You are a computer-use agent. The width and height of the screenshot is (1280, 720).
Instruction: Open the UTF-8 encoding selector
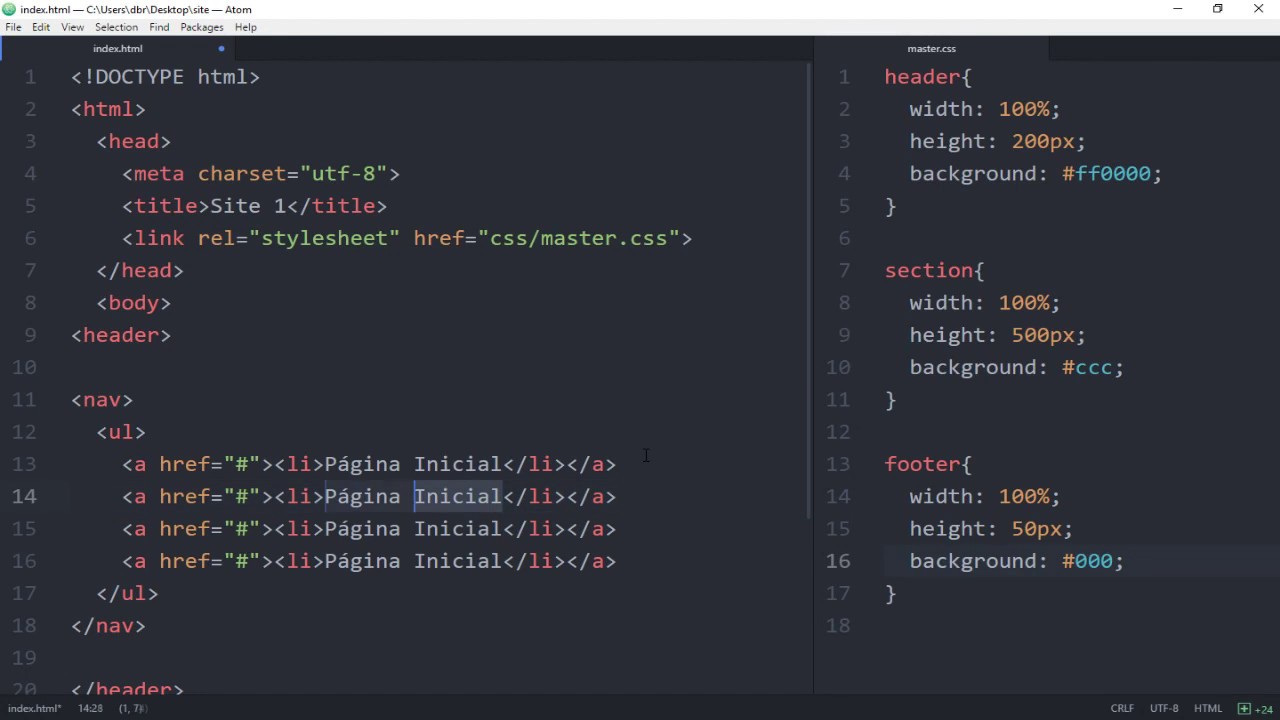tap(1163, 708)
